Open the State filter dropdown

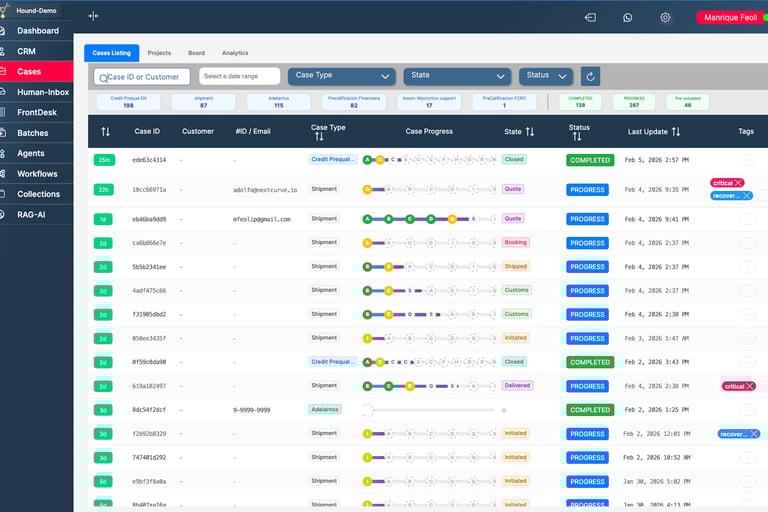click(457, 76)
